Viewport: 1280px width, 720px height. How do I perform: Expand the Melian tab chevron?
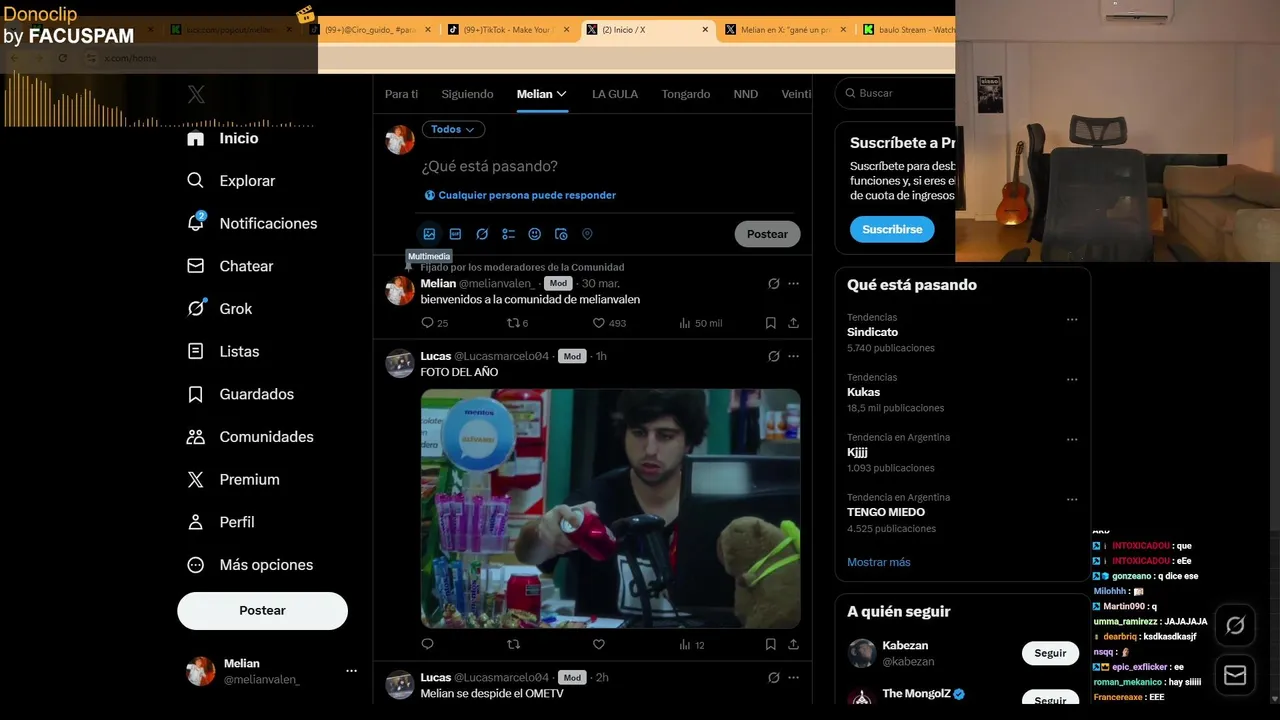coord(562,94)
